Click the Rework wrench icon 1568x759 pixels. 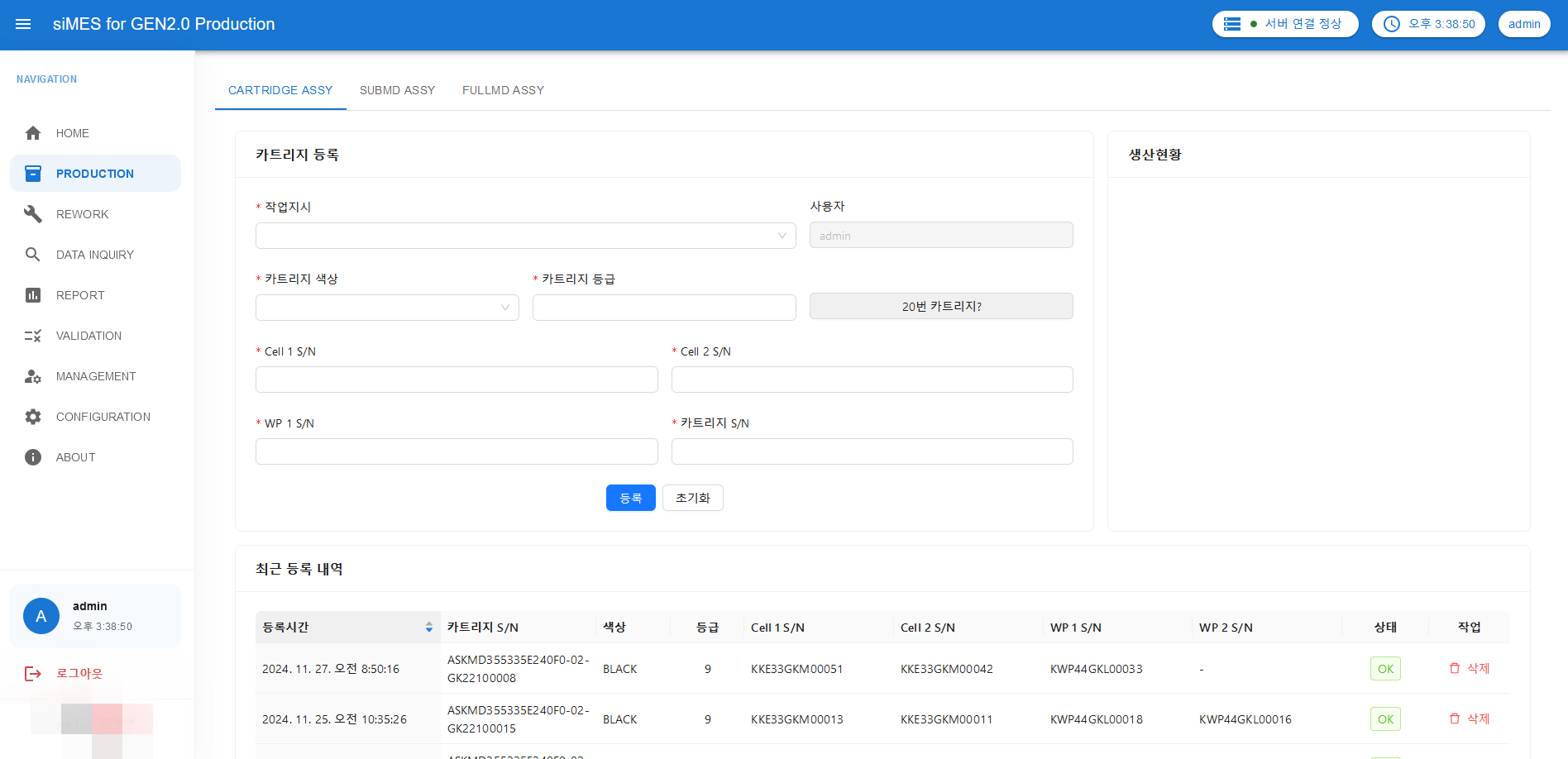coord(33,214)
